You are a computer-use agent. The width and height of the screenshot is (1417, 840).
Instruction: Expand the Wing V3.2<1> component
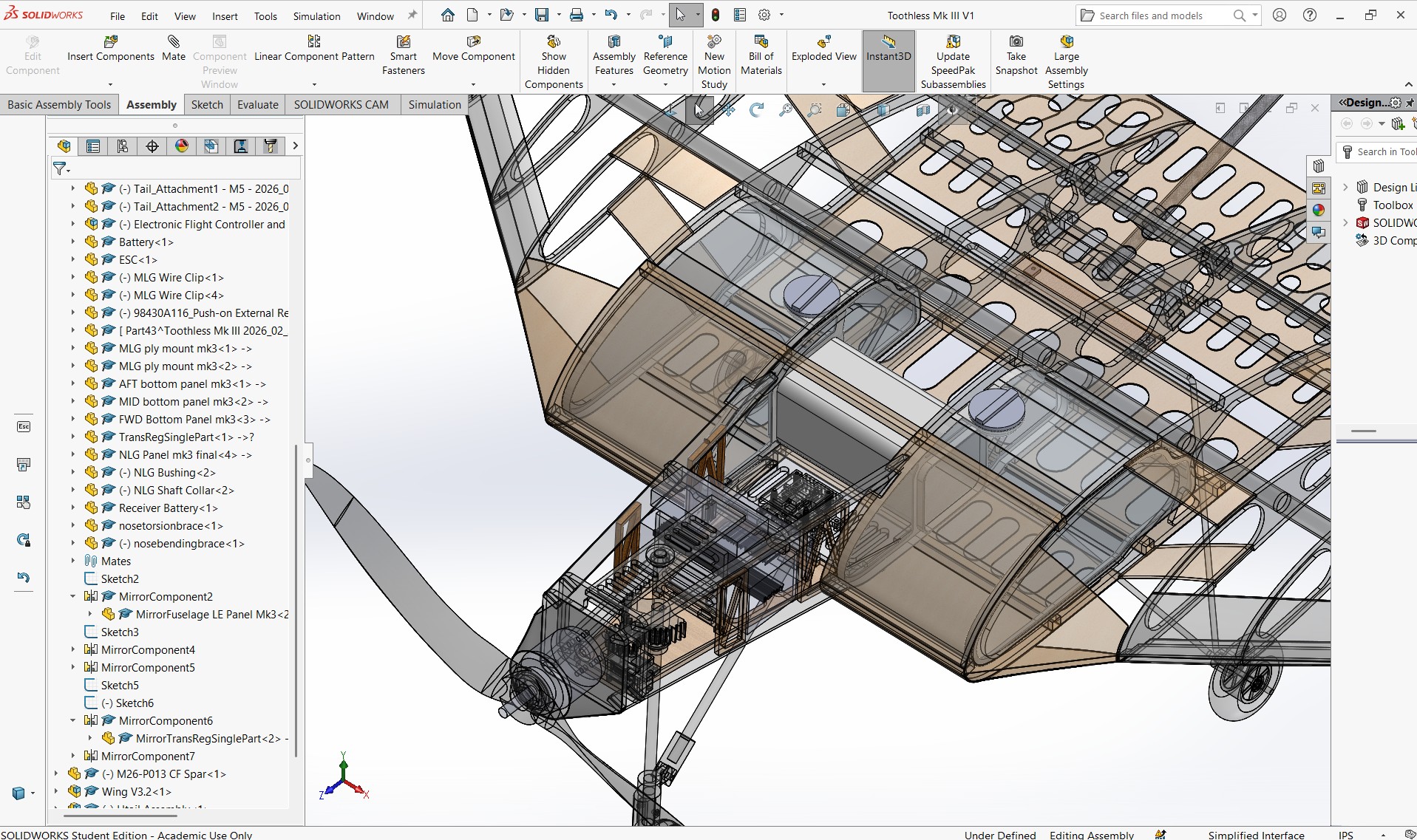click(56, 791)
